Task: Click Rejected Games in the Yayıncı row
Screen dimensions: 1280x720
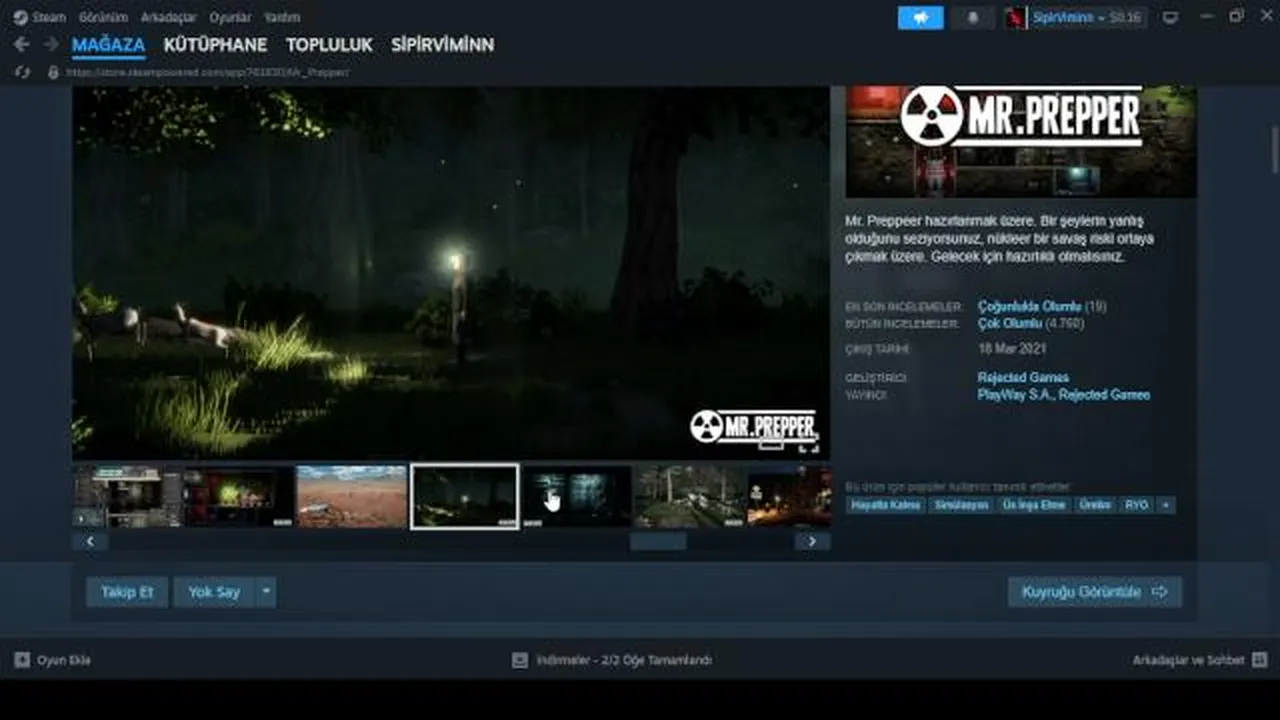Action: tap(1105, 395)
